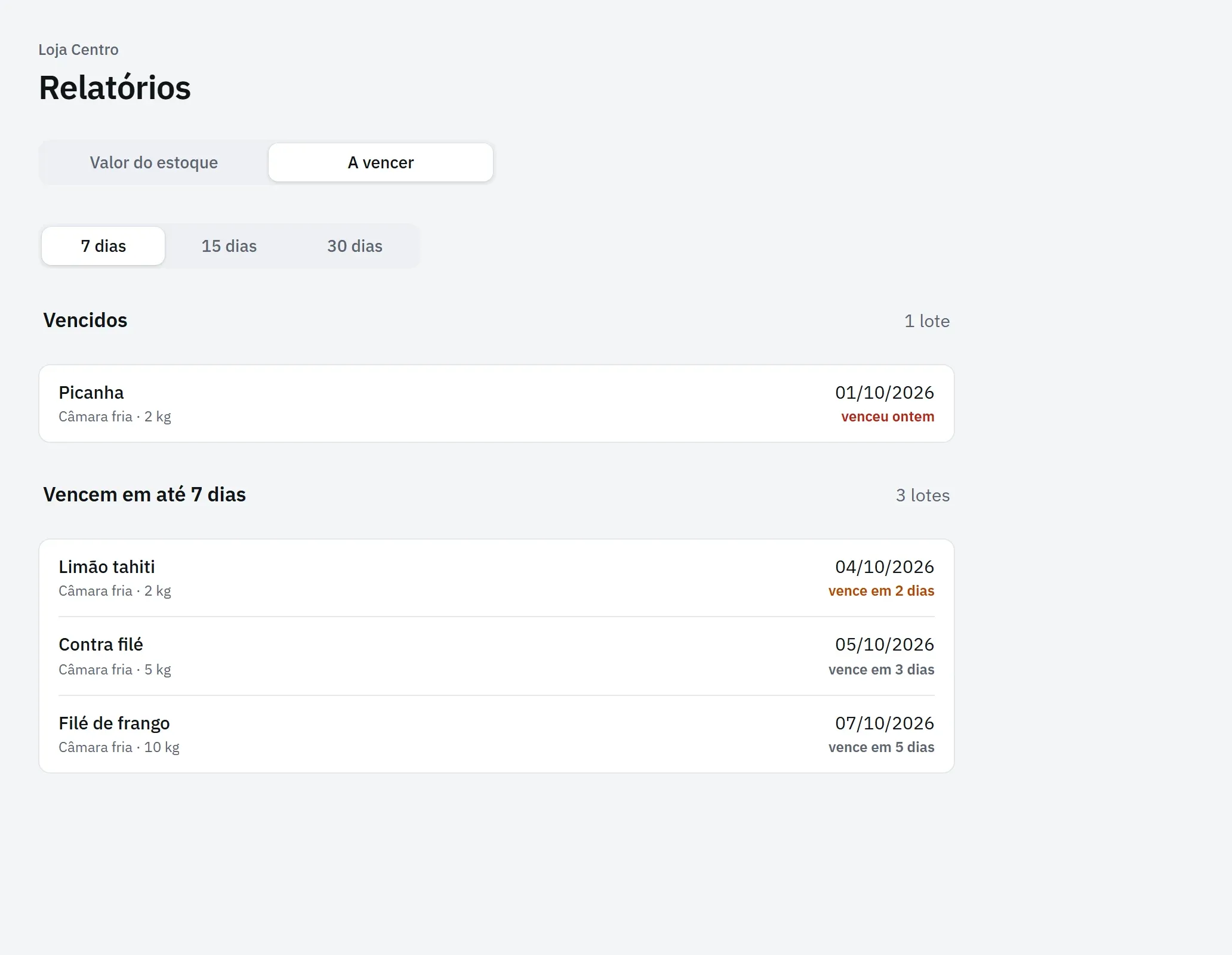1232x955 pixels.
Task: Open the Limão tahiti lot row
Action: [x=497, y=578]
